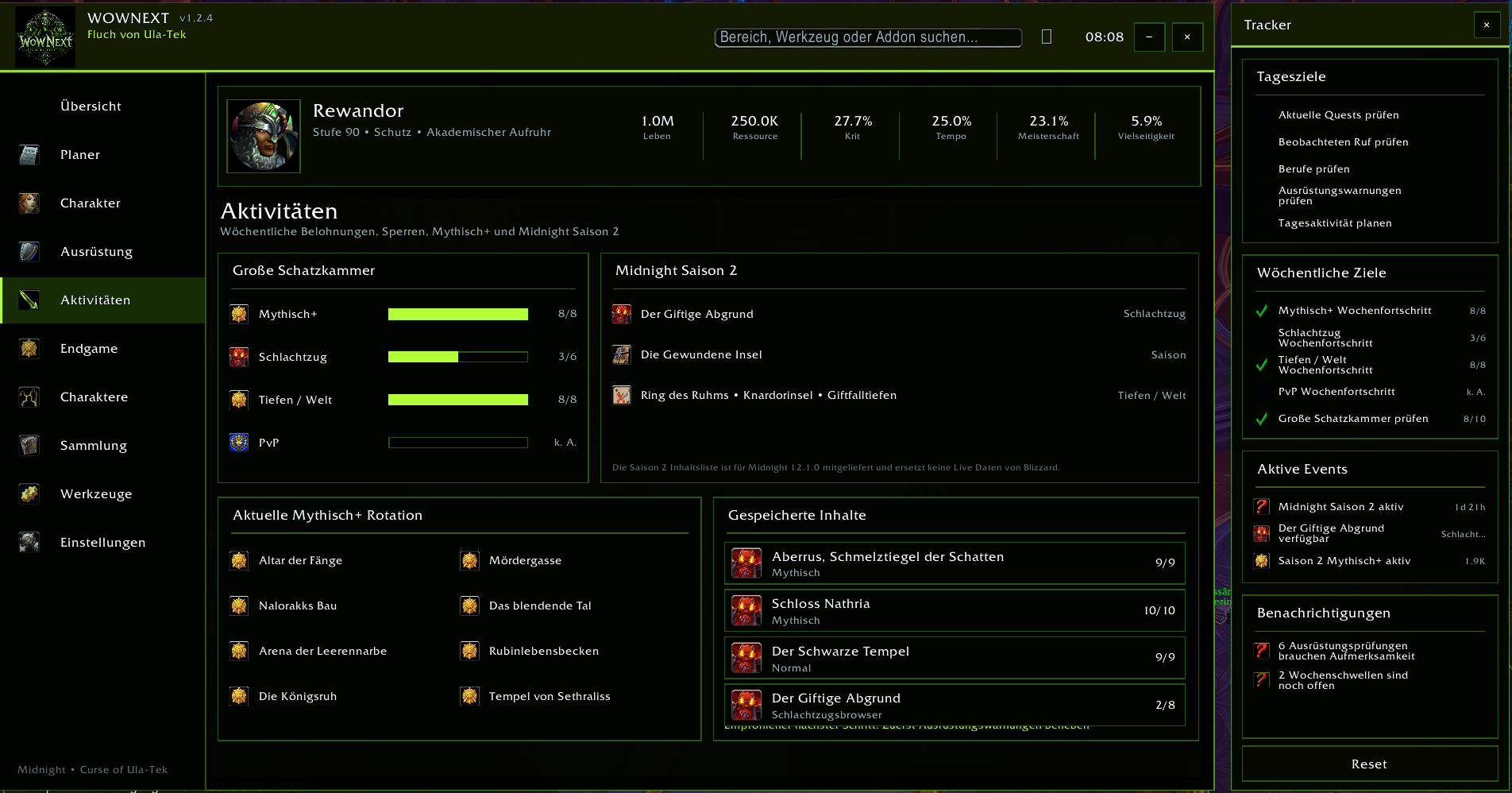The image size is (1512, 793).
Task: Click the Rubinlebensbecken dungeon icon
Action: coord(470,652)
